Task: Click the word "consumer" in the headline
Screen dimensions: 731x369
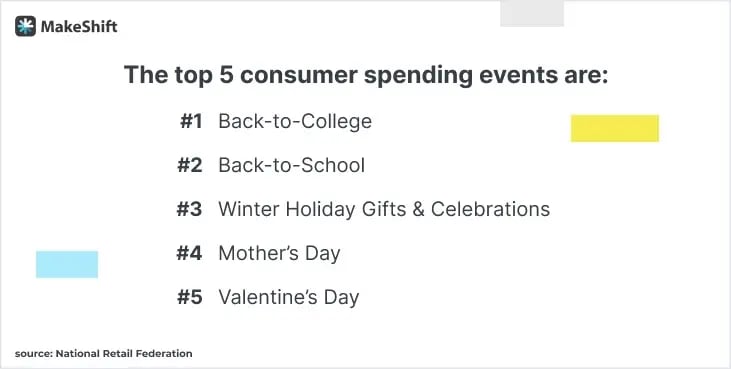Action: point(299,75)
